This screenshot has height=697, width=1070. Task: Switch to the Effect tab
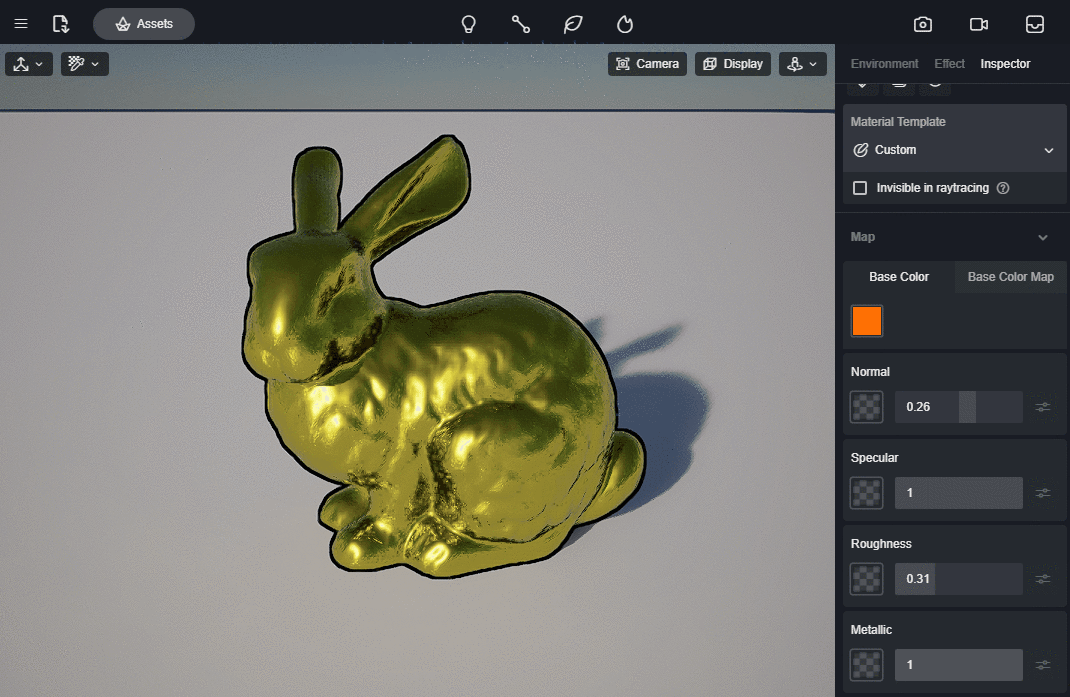click(949, 63)
